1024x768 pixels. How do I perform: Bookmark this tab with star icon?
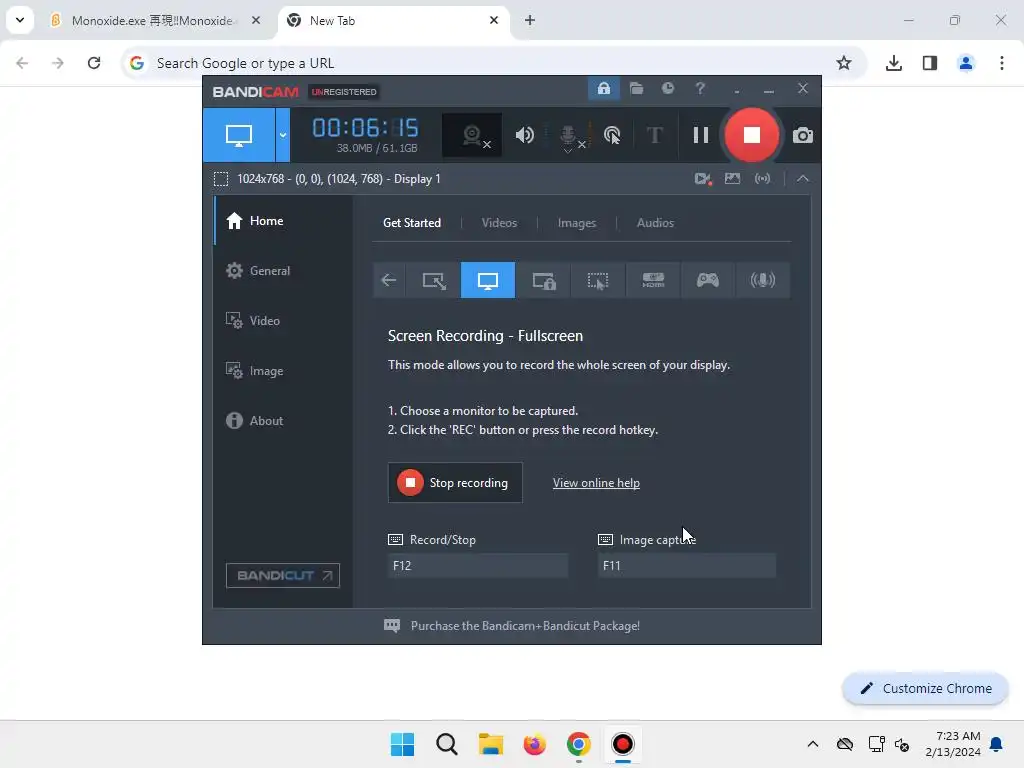coord(844,63)
